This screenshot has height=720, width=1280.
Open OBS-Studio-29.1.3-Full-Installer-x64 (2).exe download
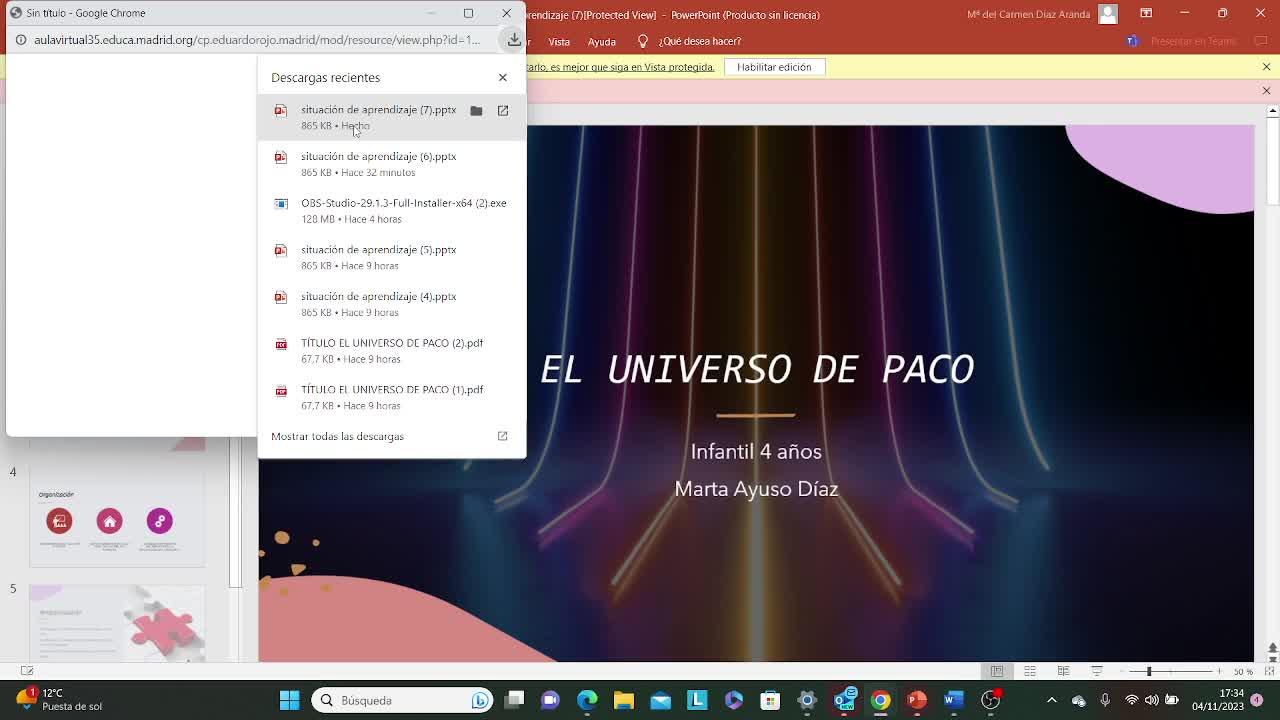pyautogui.click(x=391, y=210)
